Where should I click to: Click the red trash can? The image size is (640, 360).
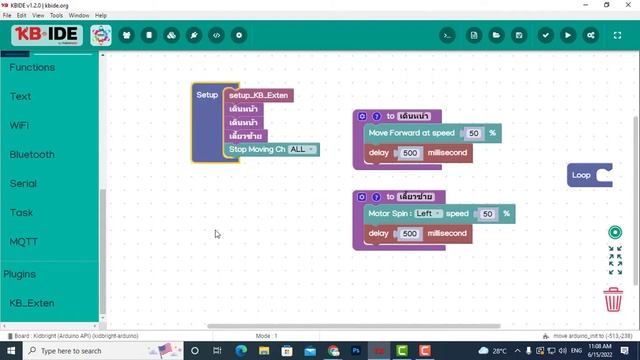(613, 300)
